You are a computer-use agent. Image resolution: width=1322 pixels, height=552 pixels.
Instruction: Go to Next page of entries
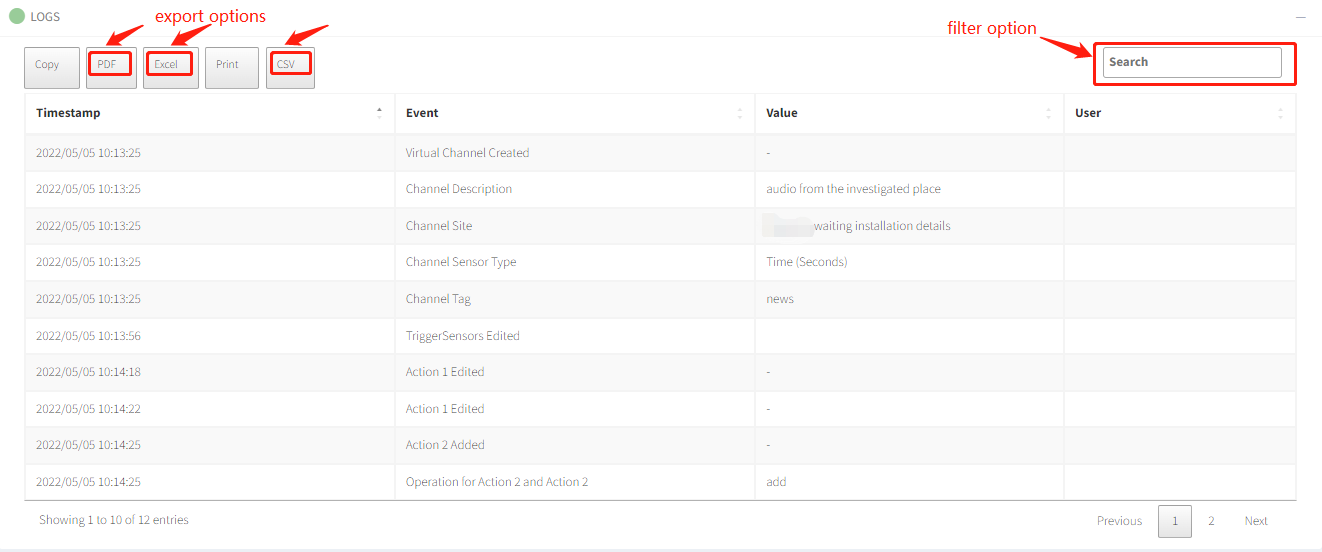[x=1256, y=521]
